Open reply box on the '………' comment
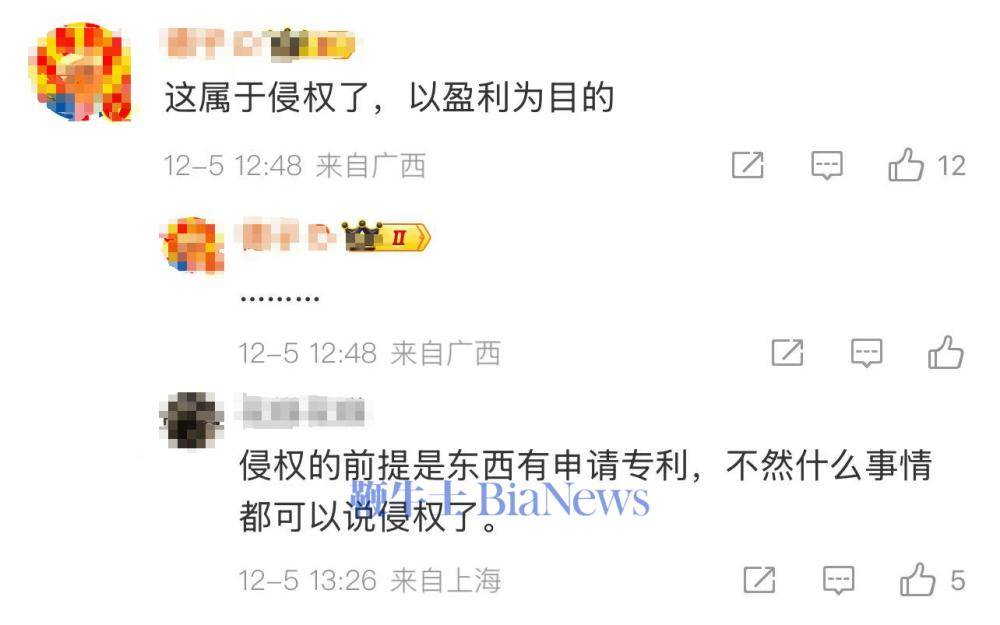Image resolution: width=1000 pixels, height=625 pixels. (866, 353)
